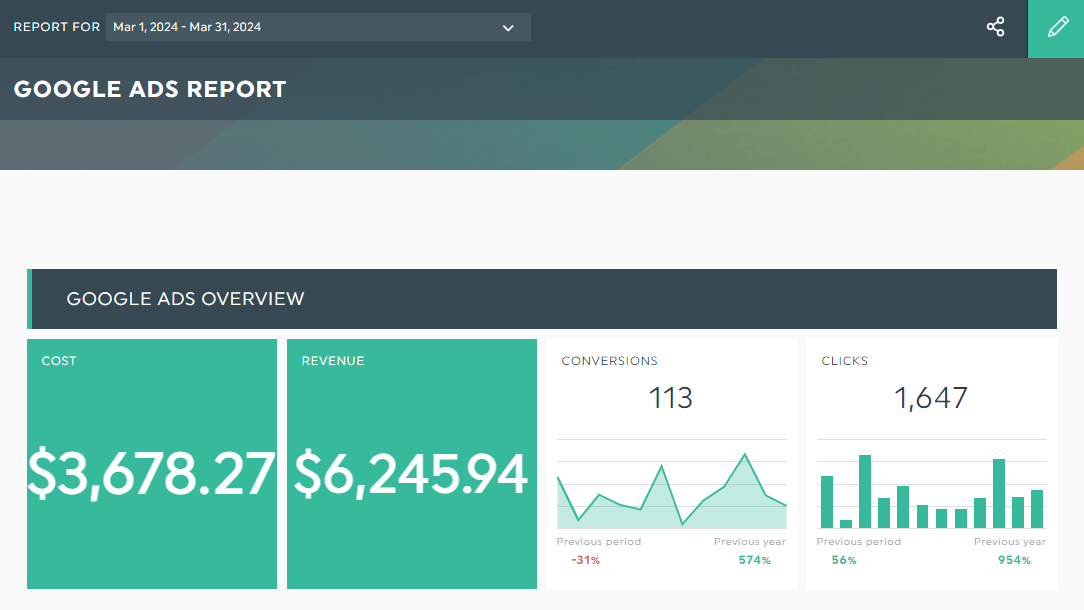Click the COST widget label
This screenshot has height=610, width=1084.
coord(59,361)
